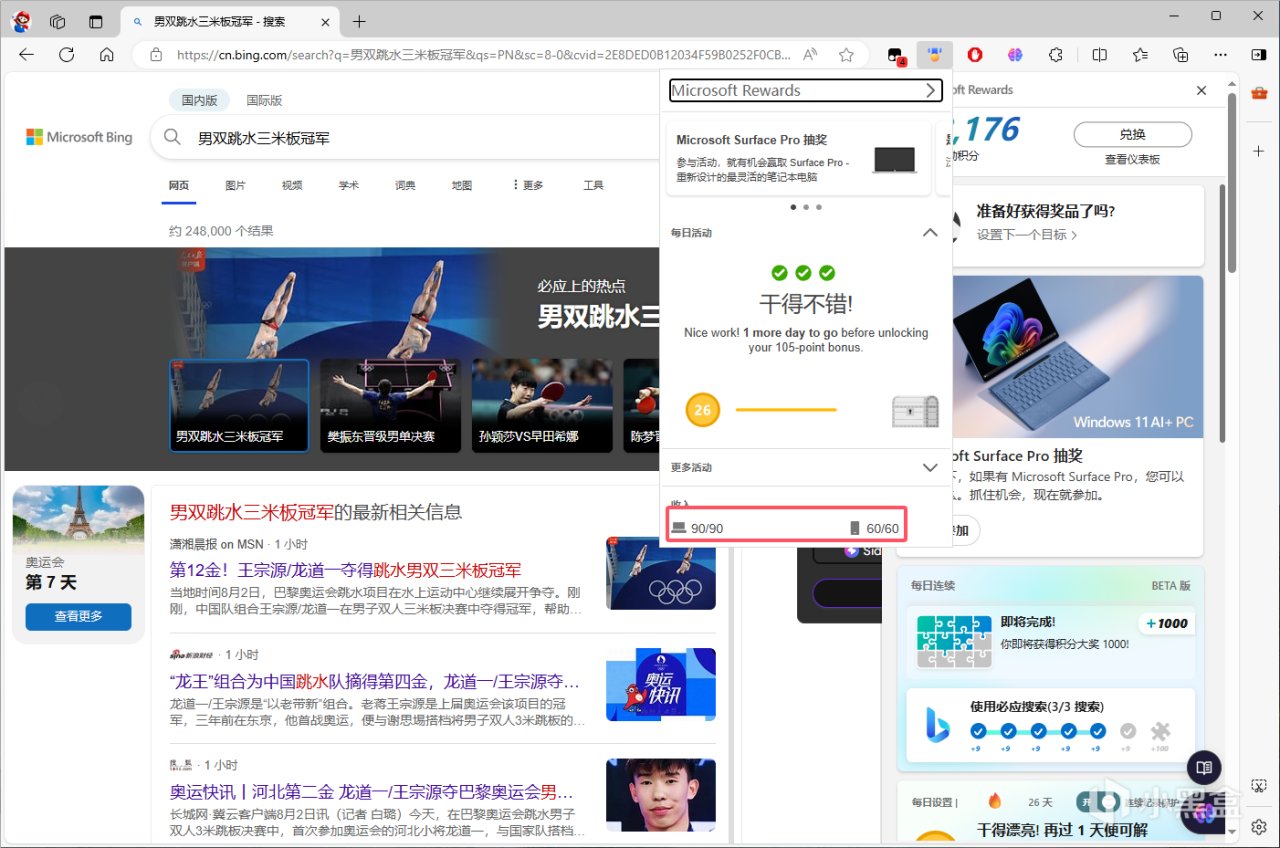This screenshot has height=848, width=1280.
Task: Open a new tab with plus button
Action: (x=359, y=21)
